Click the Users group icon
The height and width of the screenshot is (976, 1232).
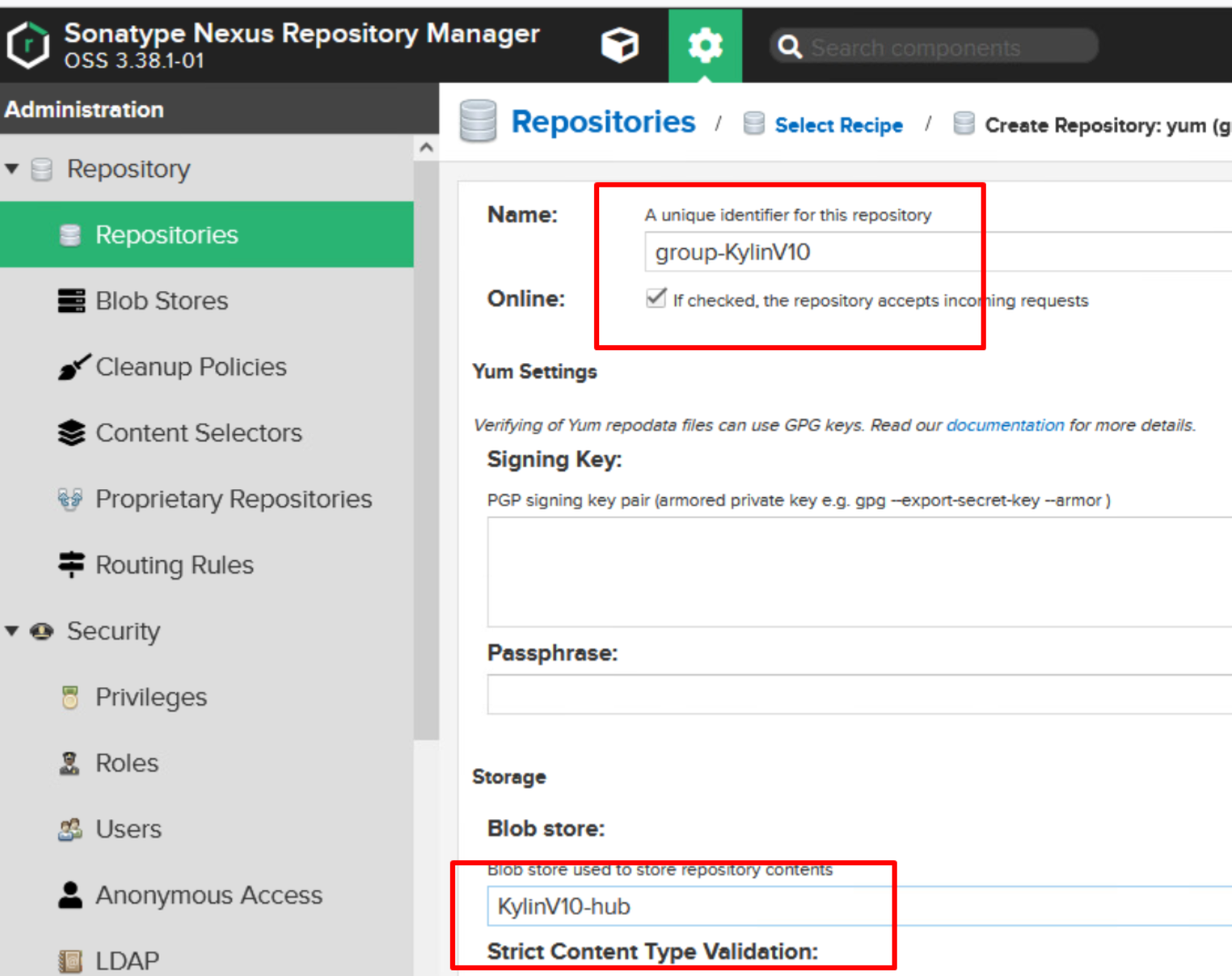[x=70, y=829]
